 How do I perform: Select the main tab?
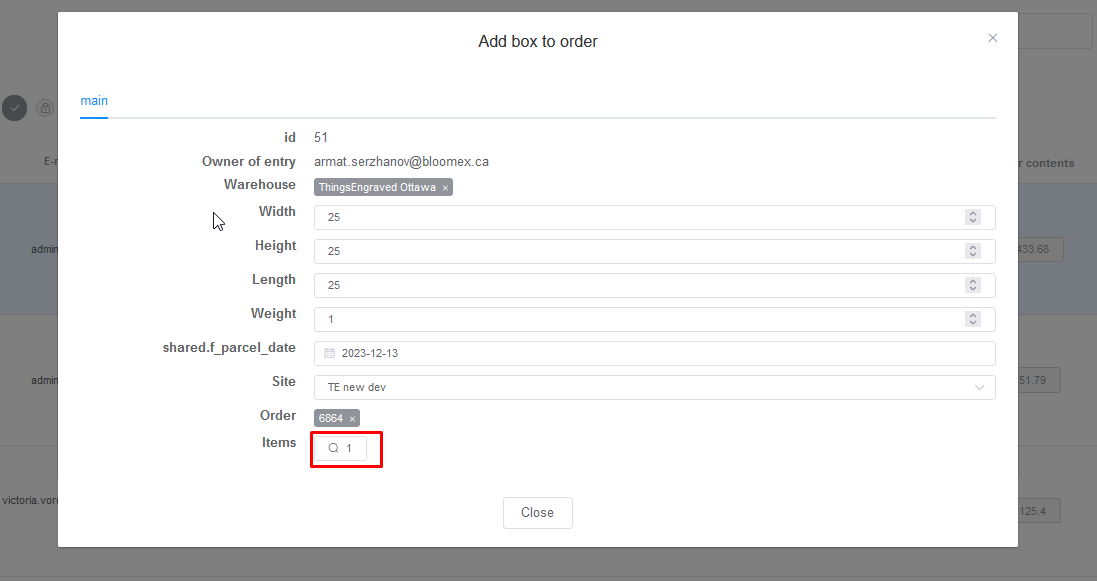tap(94, 101)
